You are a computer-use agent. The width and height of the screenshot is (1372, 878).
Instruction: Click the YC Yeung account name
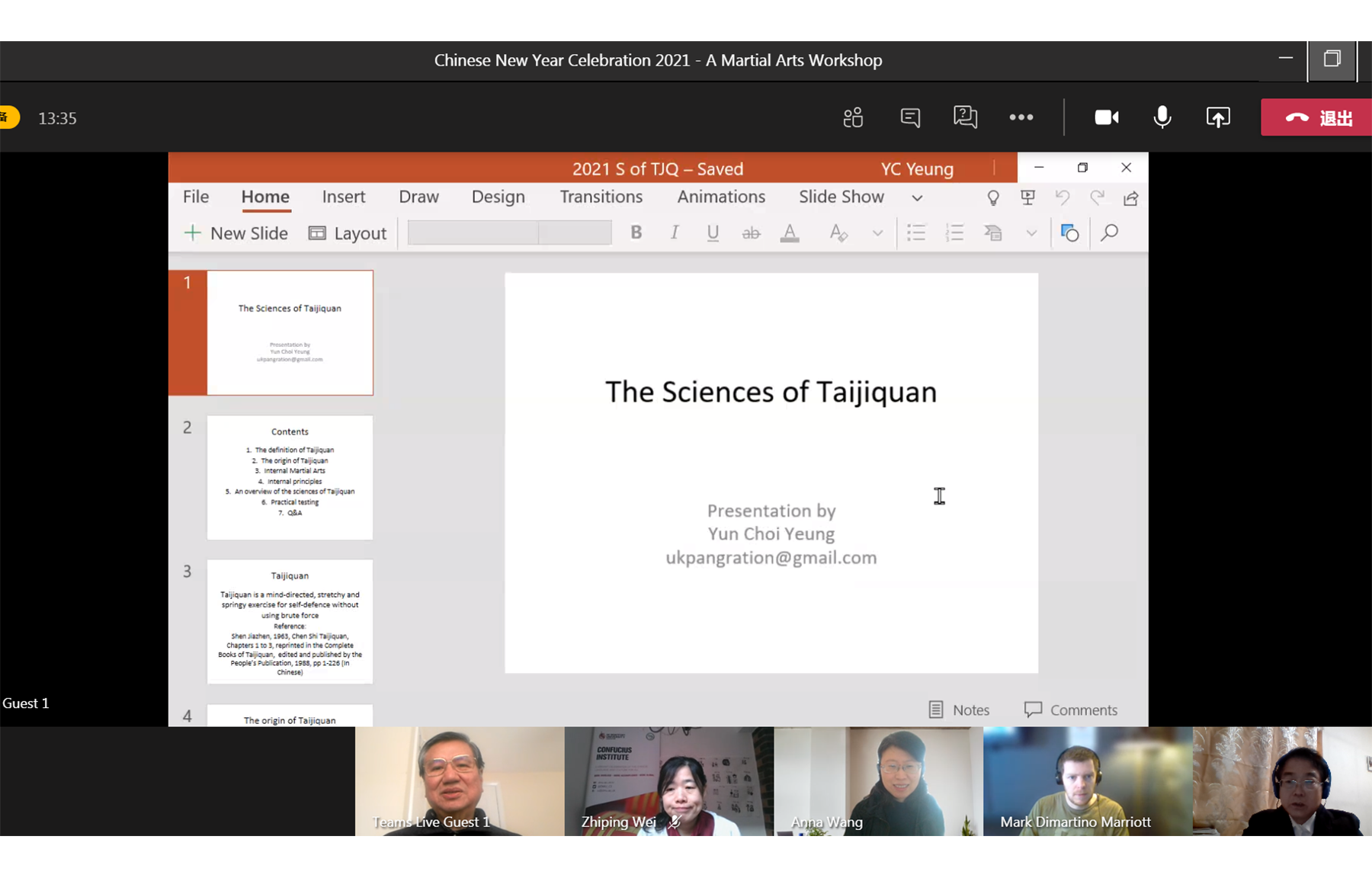click(x=917, y=169)
